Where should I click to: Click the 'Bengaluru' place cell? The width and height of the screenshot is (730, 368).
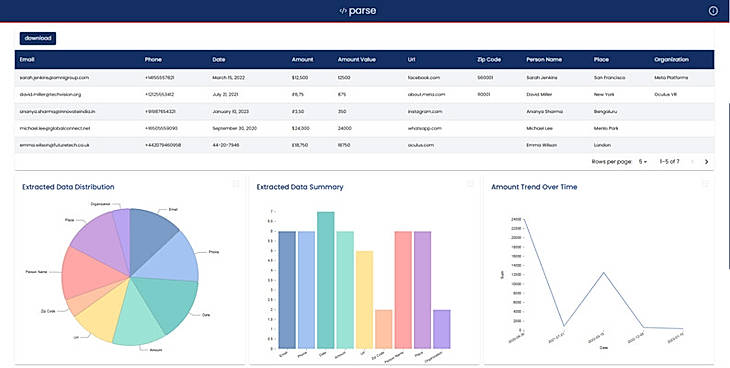(605, 112)
